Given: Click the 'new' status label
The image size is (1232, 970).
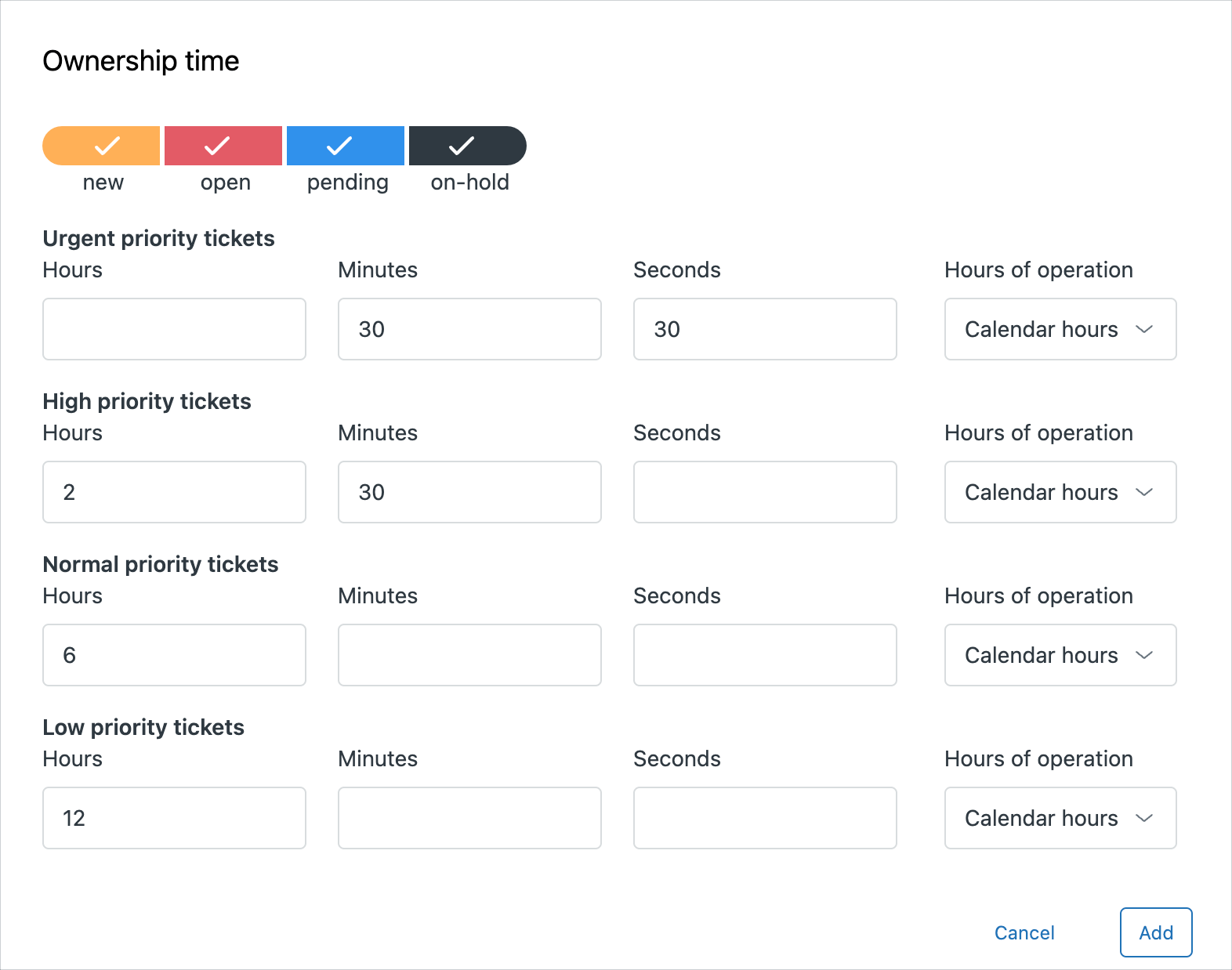Looking at the screenshot, I should click(103, 183).
